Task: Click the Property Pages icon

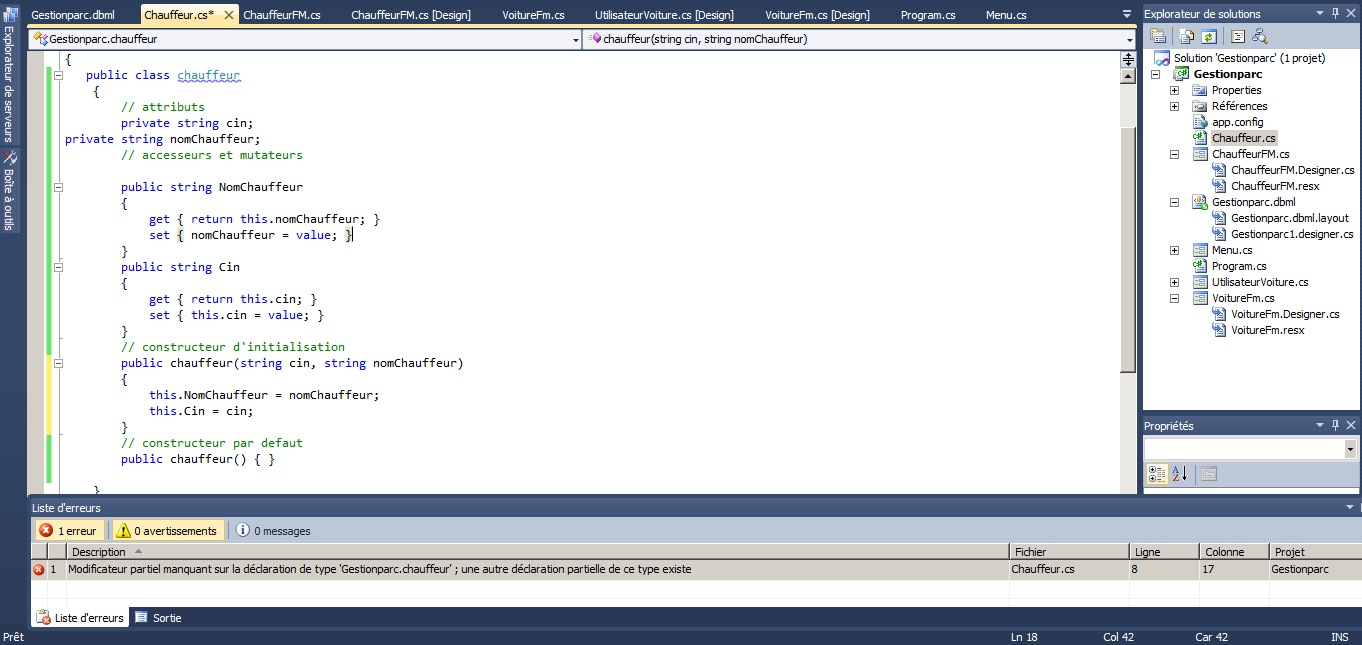Action: click(1208, 473)
